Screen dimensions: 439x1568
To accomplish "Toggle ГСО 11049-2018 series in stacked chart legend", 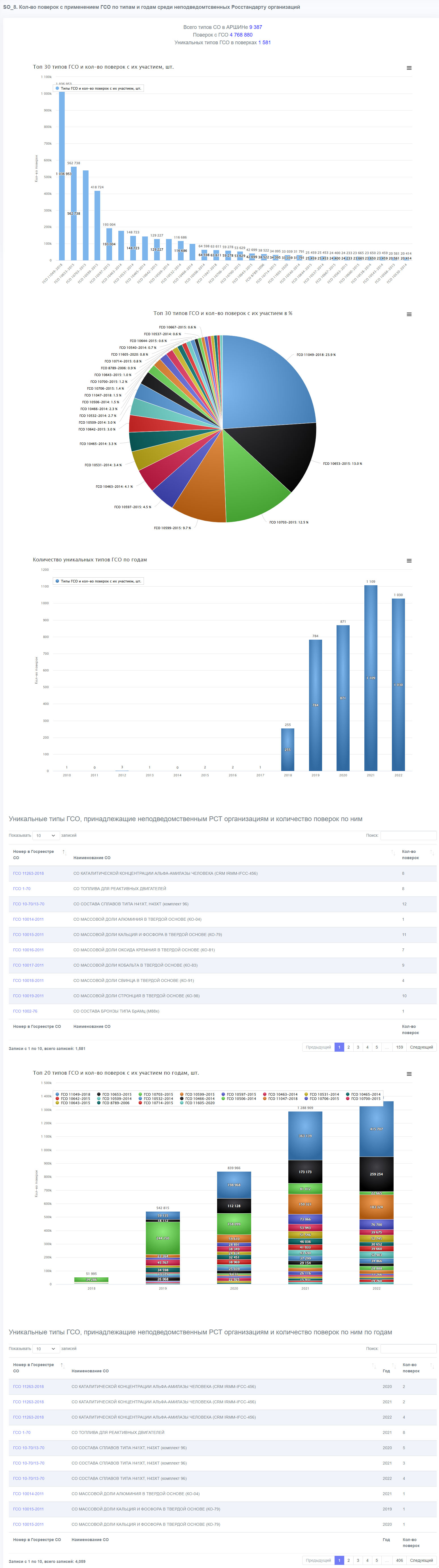I will pos(73,1094).
